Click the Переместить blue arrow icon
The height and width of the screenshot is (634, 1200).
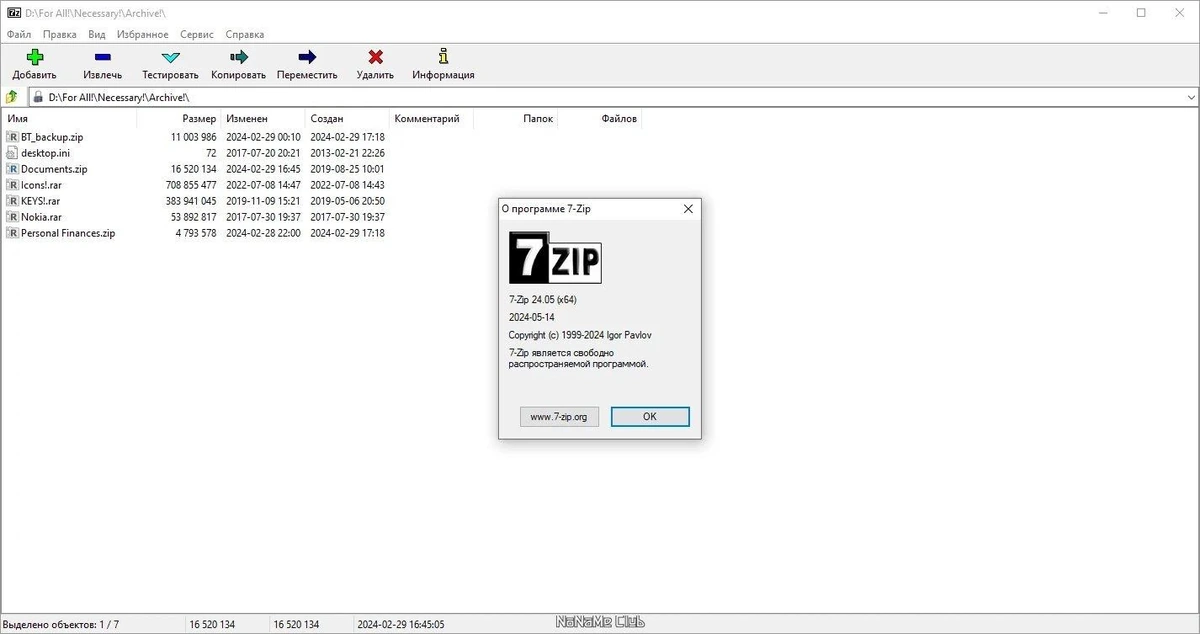[307, 57]
